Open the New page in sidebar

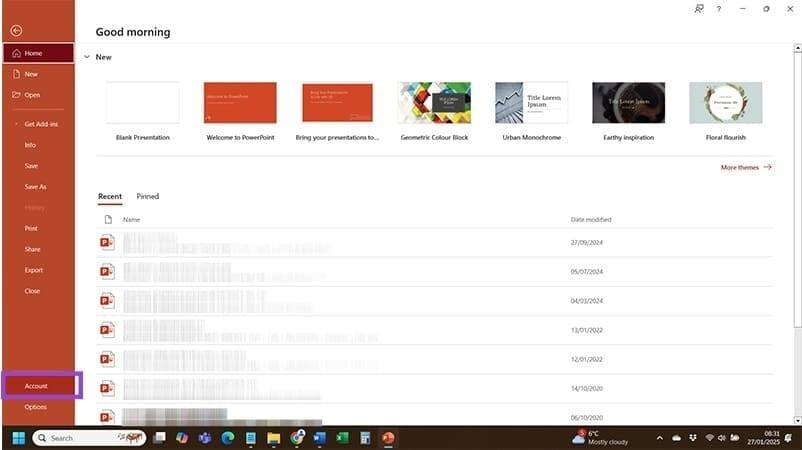pos(38,74)
